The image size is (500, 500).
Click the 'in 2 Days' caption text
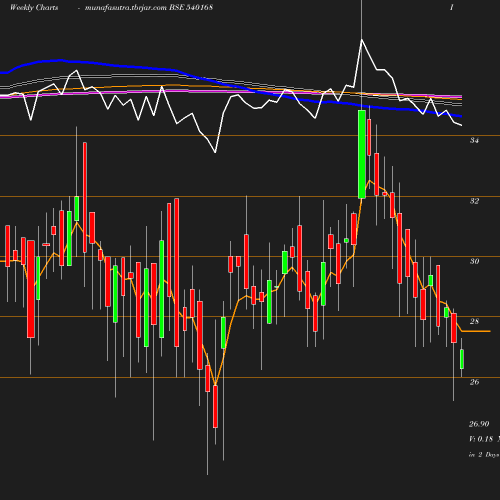click(484, 455)
